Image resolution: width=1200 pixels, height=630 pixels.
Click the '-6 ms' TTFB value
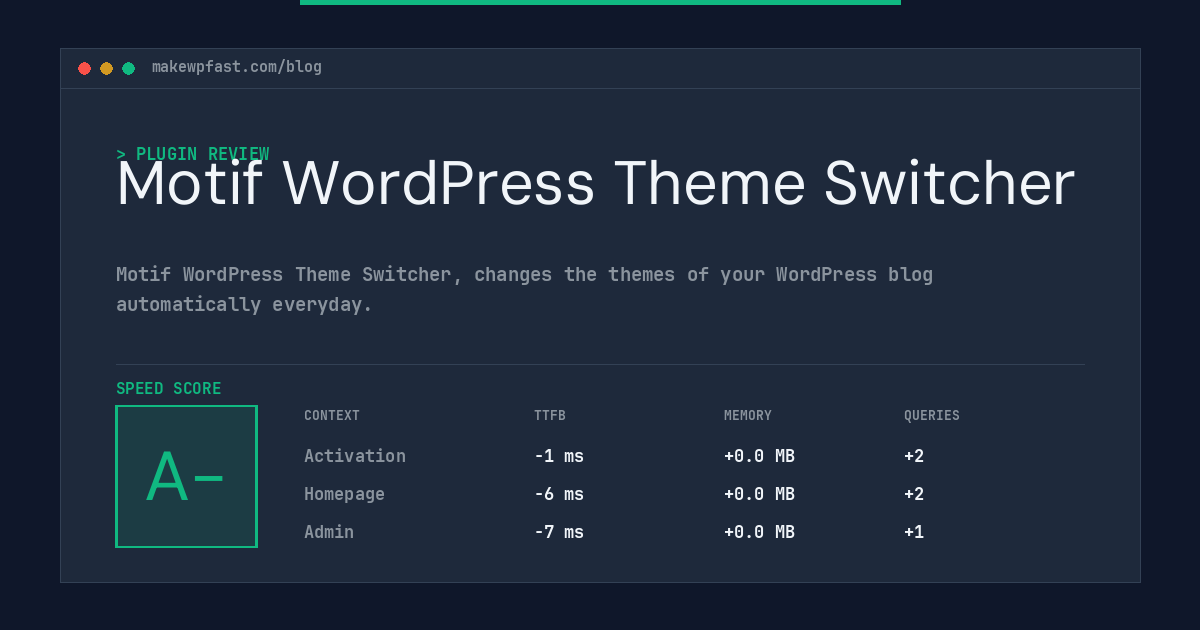[559, 494]
